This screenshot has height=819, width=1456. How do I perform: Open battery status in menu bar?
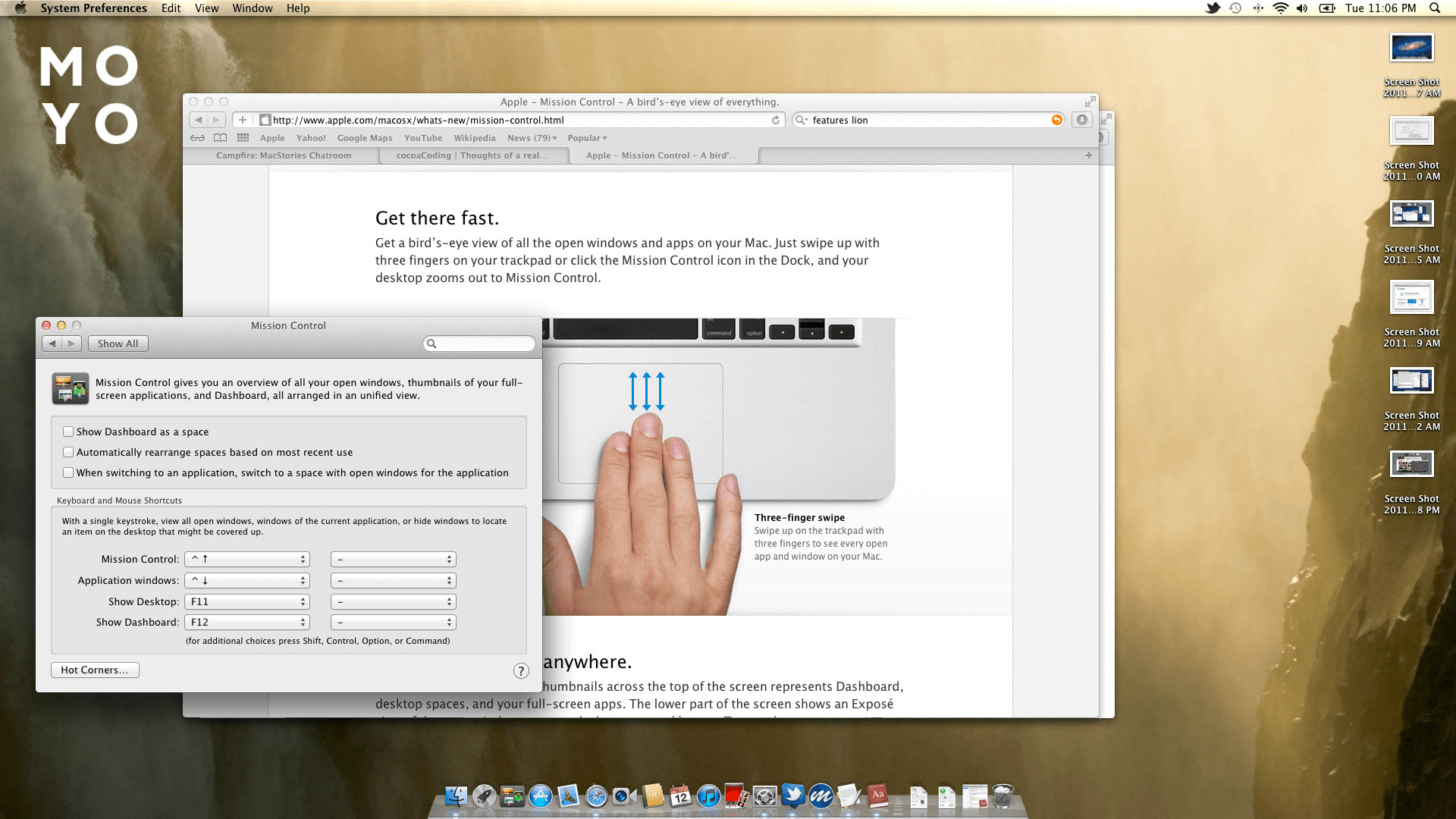point(1327,8)
